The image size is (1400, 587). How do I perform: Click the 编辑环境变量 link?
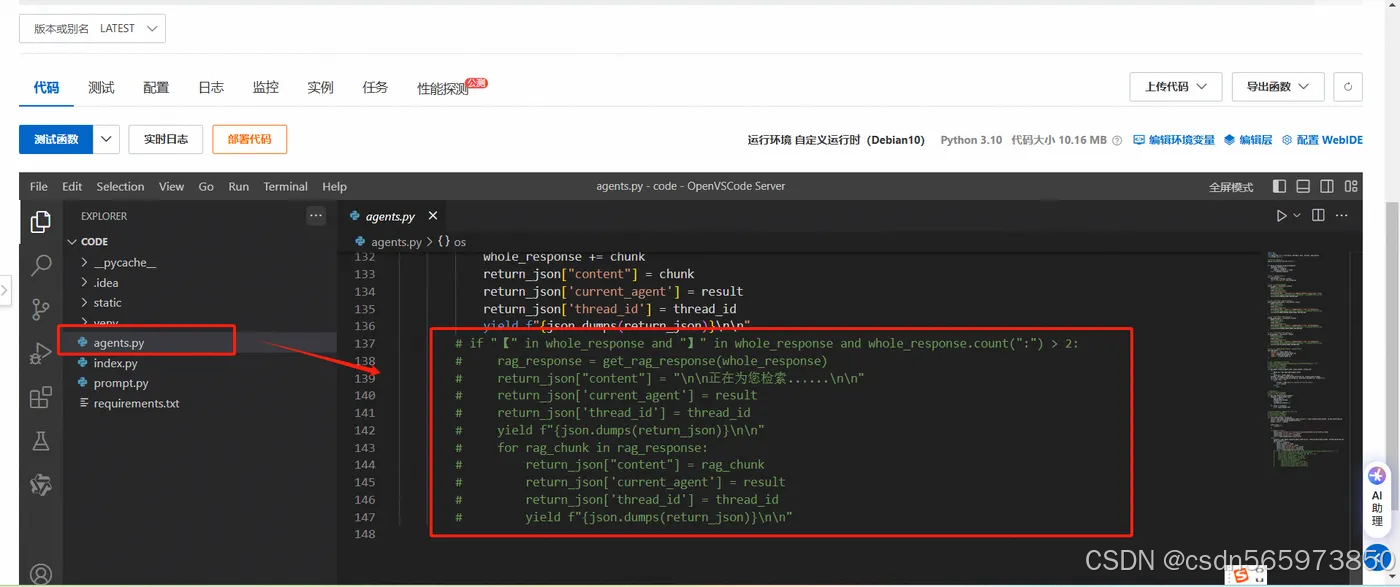pyautogui.click(x=1174, y=140)
